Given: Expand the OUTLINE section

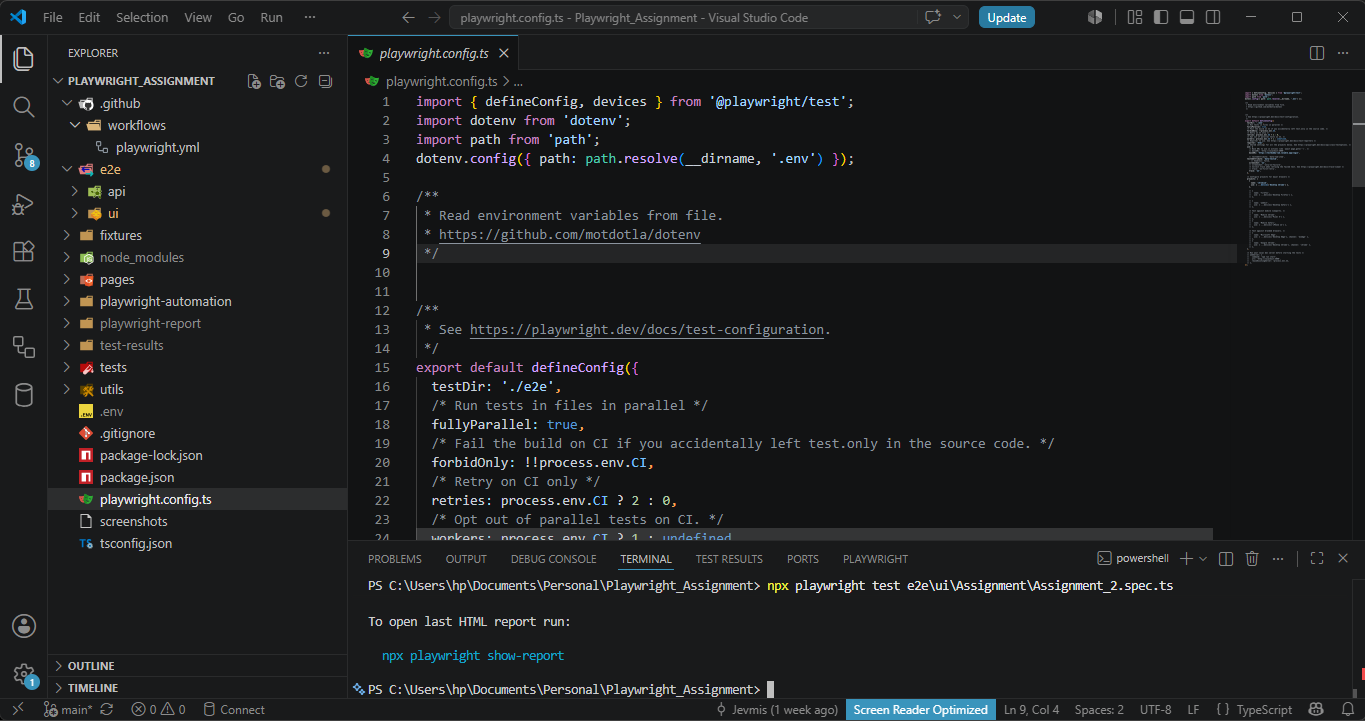Looking at the screenshot, I should click(91, 666).
